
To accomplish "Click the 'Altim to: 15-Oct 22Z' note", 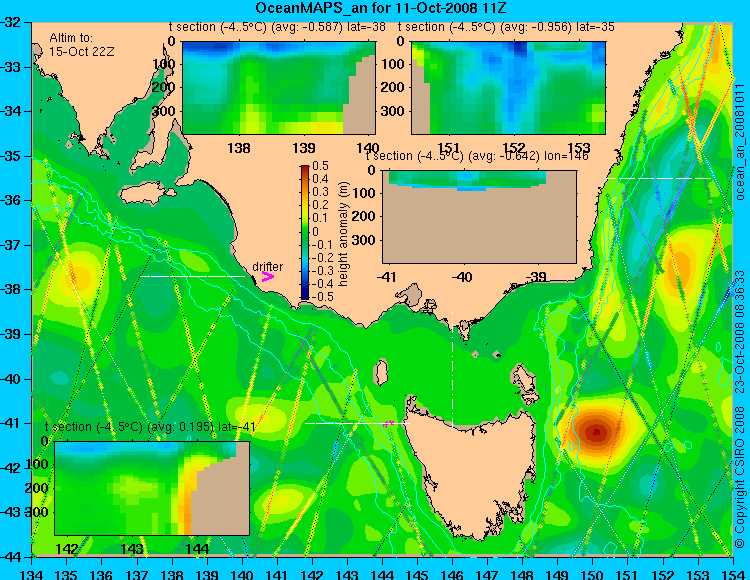I will coord(82,44).
